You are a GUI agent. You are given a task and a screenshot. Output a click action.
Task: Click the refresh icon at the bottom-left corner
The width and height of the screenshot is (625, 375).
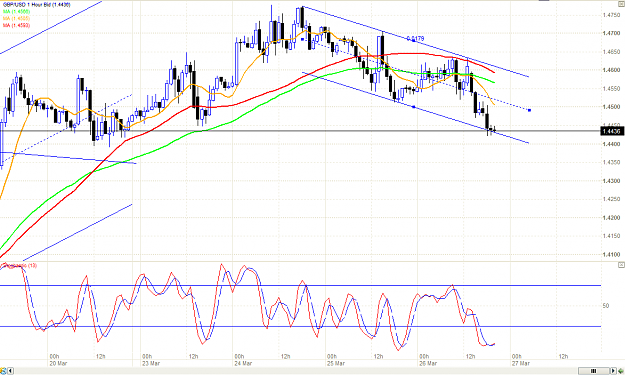(3, 371)
